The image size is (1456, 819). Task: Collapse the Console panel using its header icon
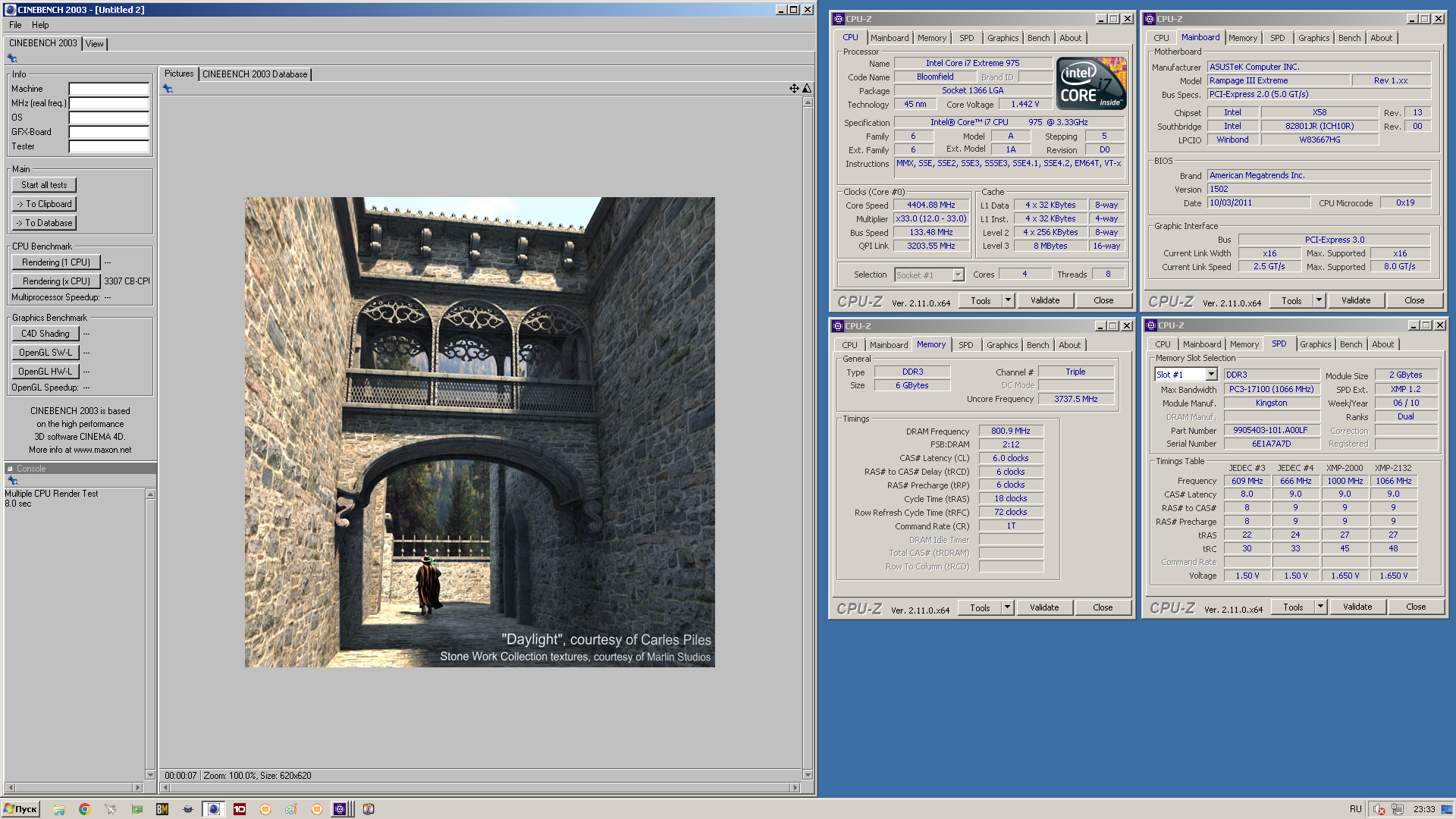[10, 469]
